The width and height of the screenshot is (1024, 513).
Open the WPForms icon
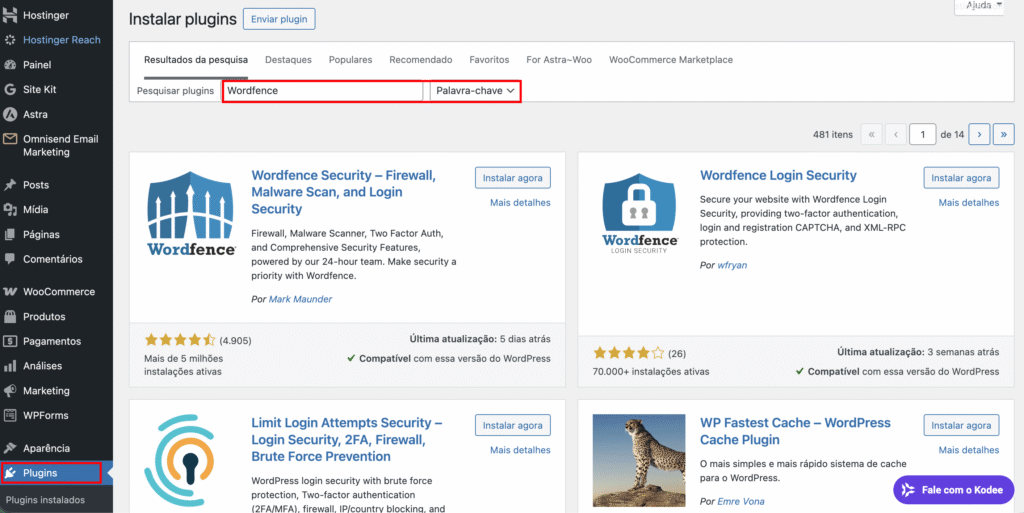(10, 415)
